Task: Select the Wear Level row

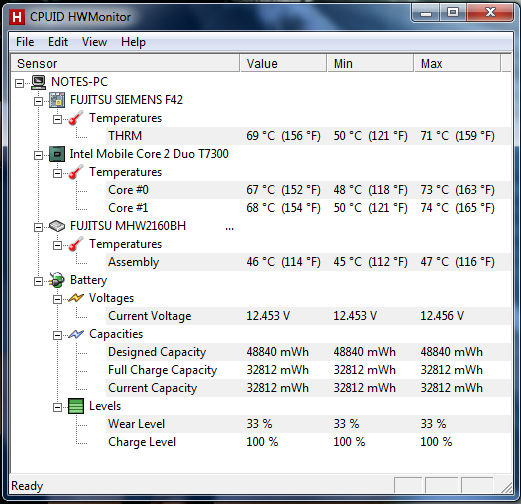Action: click(309, 424)
